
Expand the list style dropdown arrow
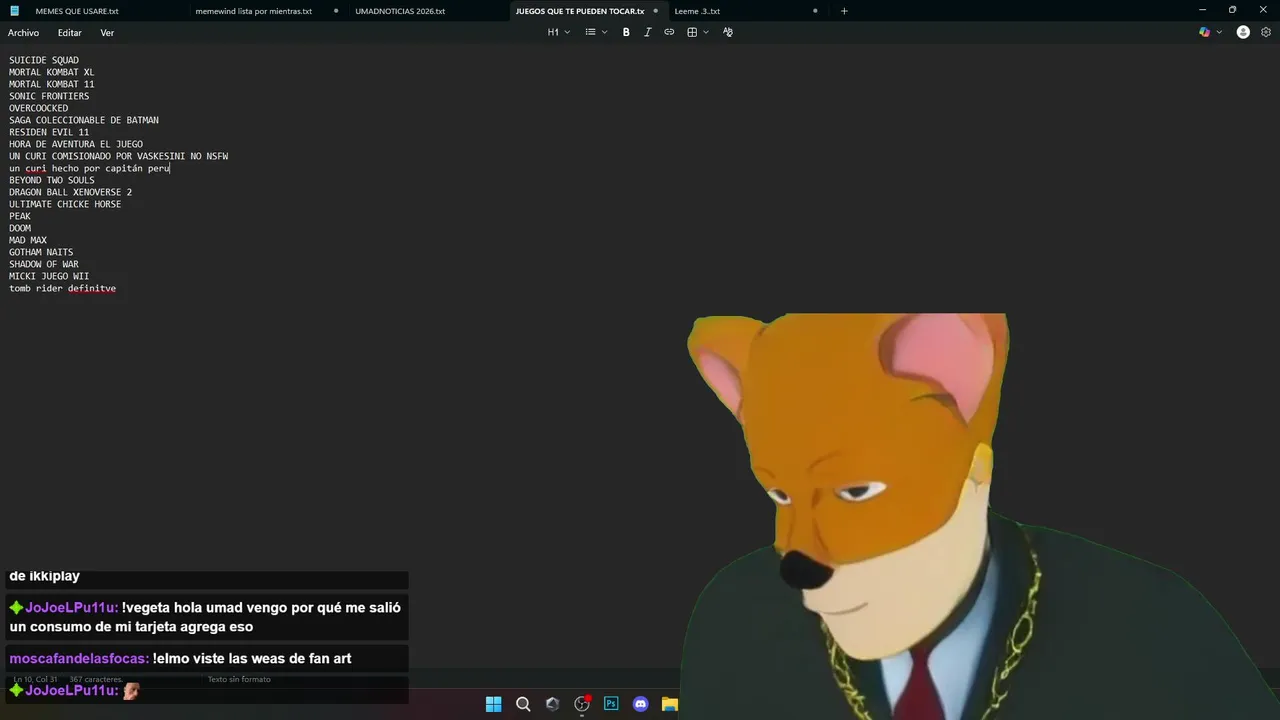coord(604,32)
